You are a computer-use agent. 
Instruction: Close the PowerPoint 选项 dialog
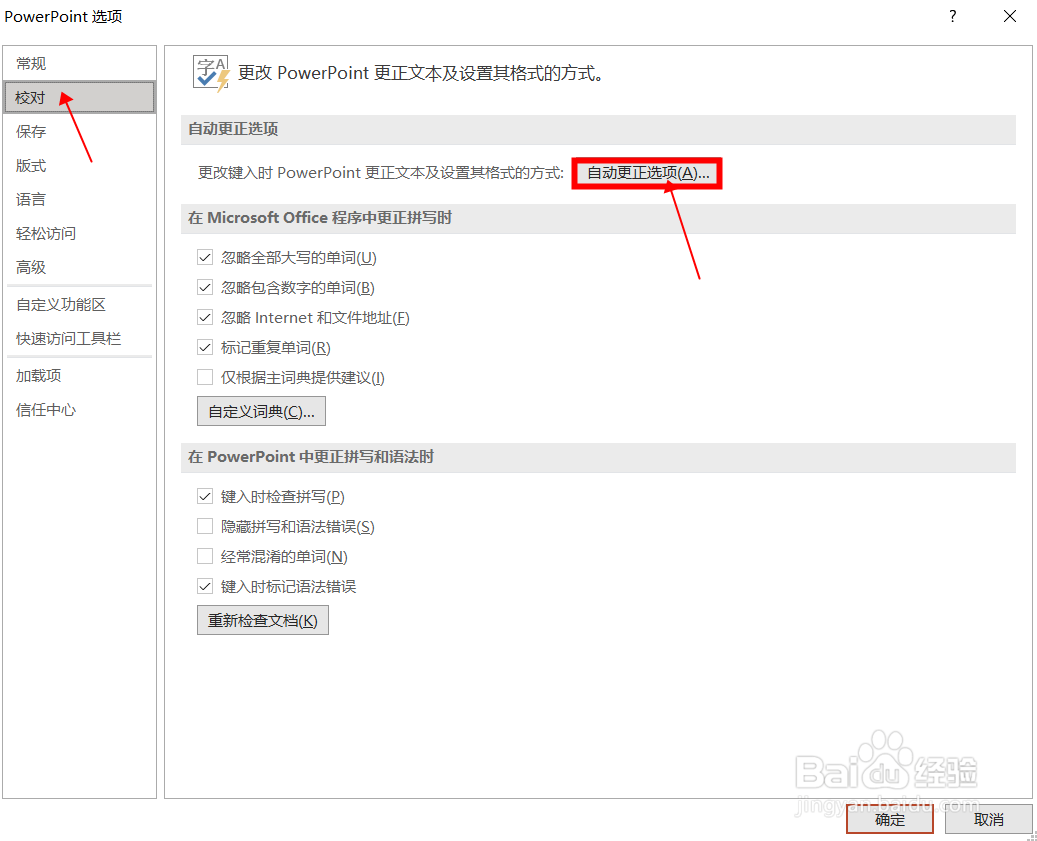[x=1009, y=17]
